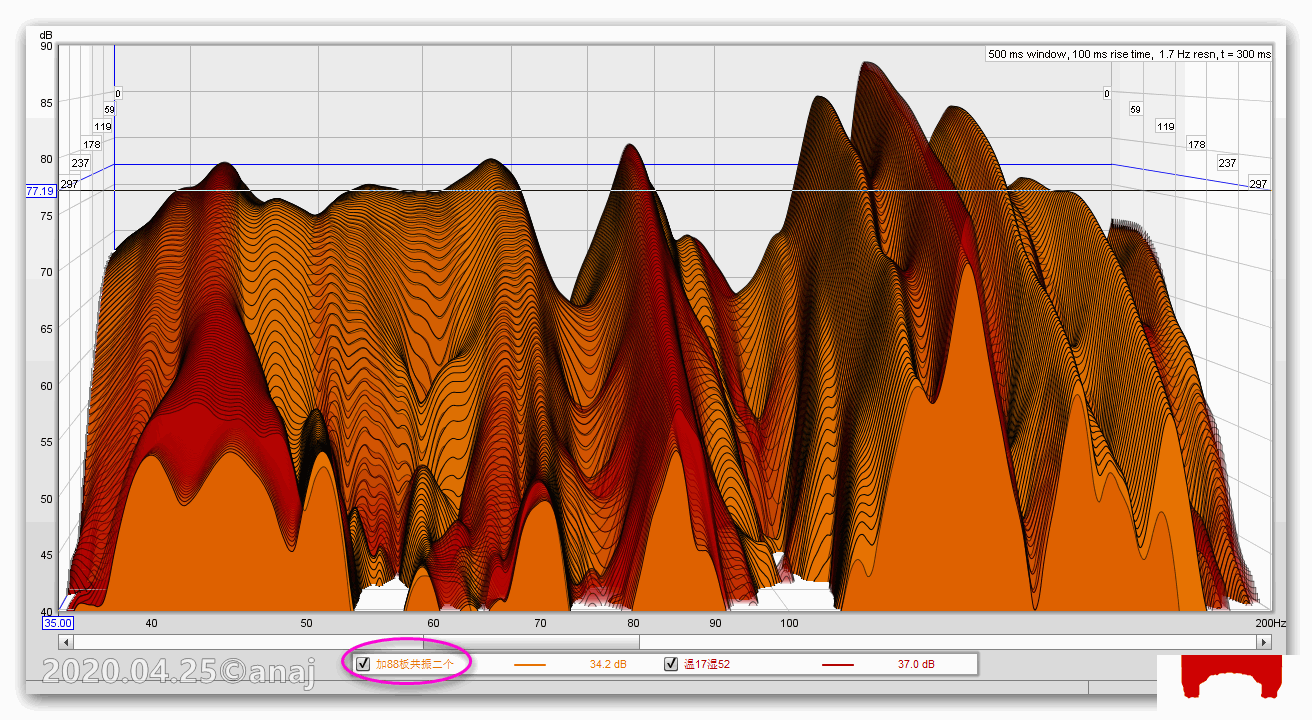Uncheck the 湿17湿52 trace checkbox

click(671, 664)
